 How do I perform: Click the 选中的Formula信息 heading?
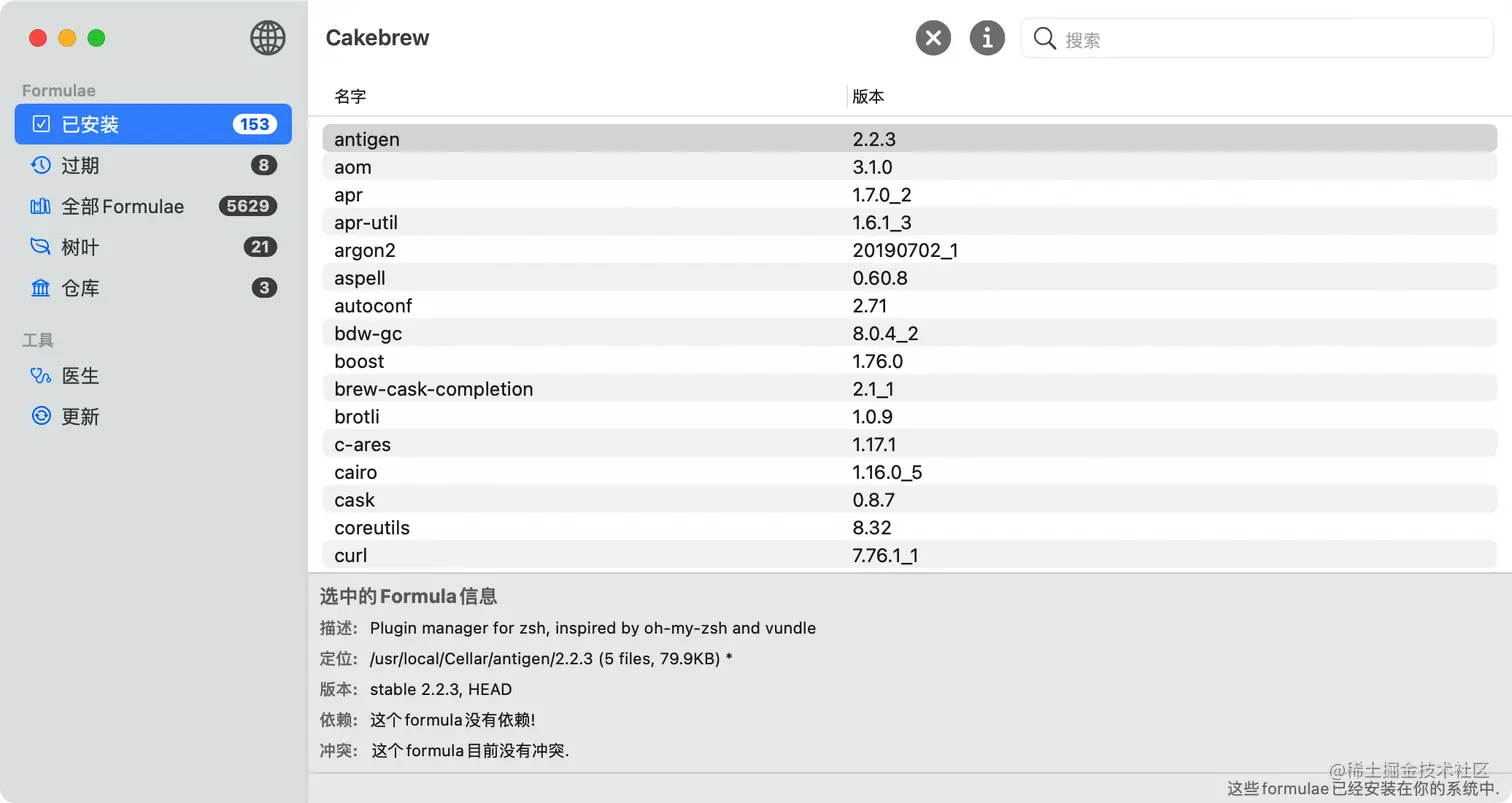[x=408, y=597]
